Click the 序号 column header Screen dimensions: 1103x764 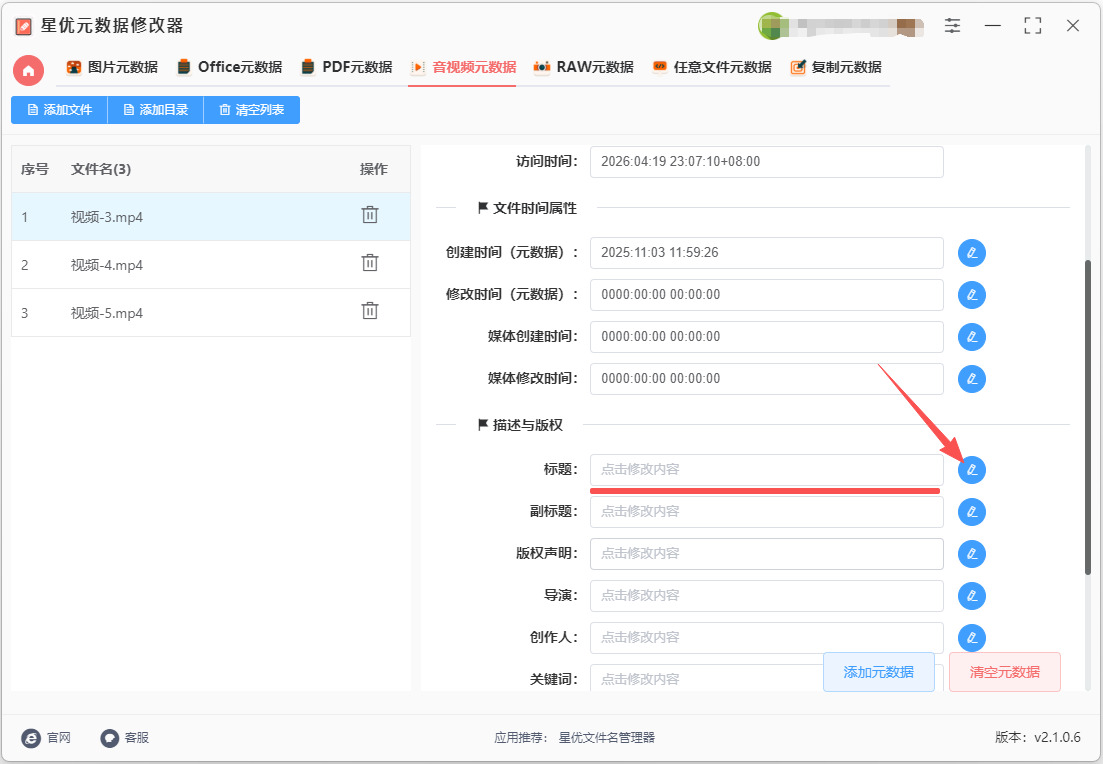[34, 170]
